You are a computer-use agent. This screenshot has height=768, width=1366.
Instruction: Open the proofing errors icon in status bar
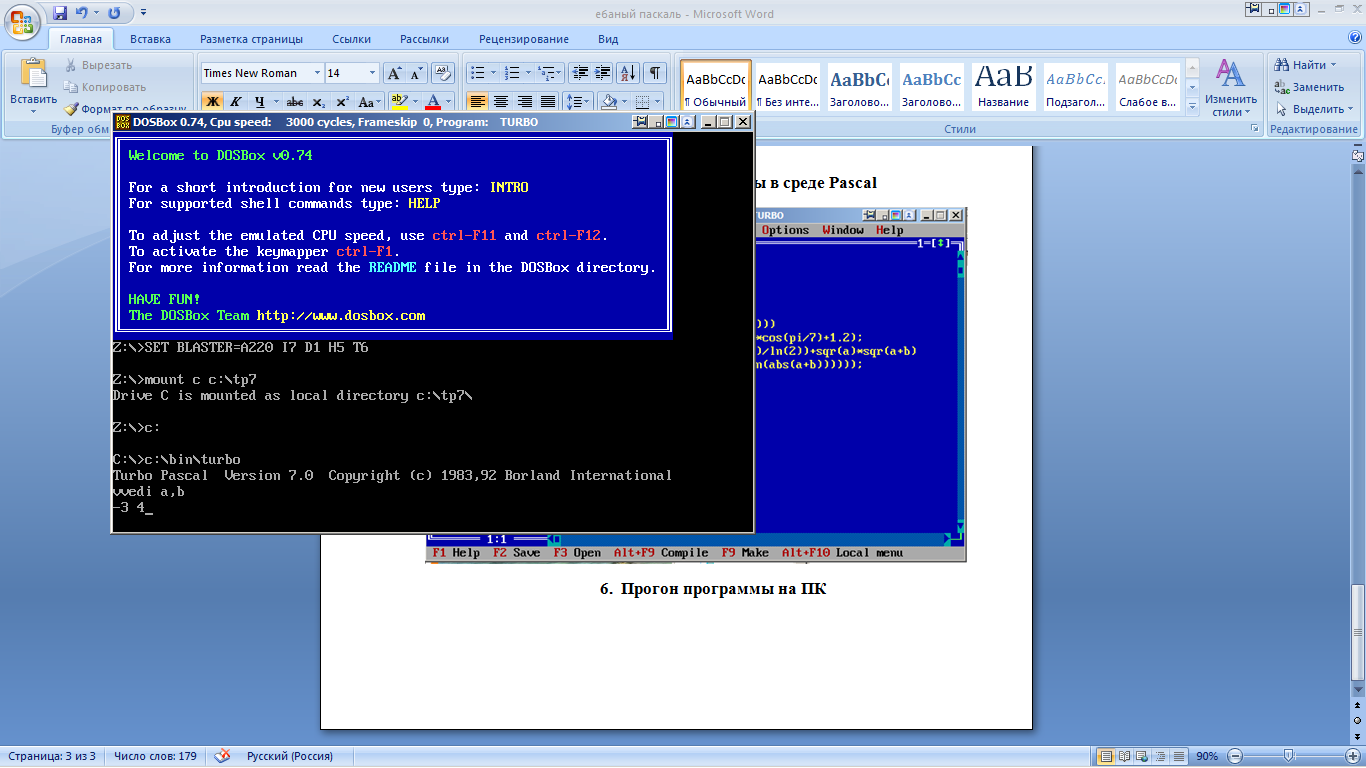tap(223, 756)
